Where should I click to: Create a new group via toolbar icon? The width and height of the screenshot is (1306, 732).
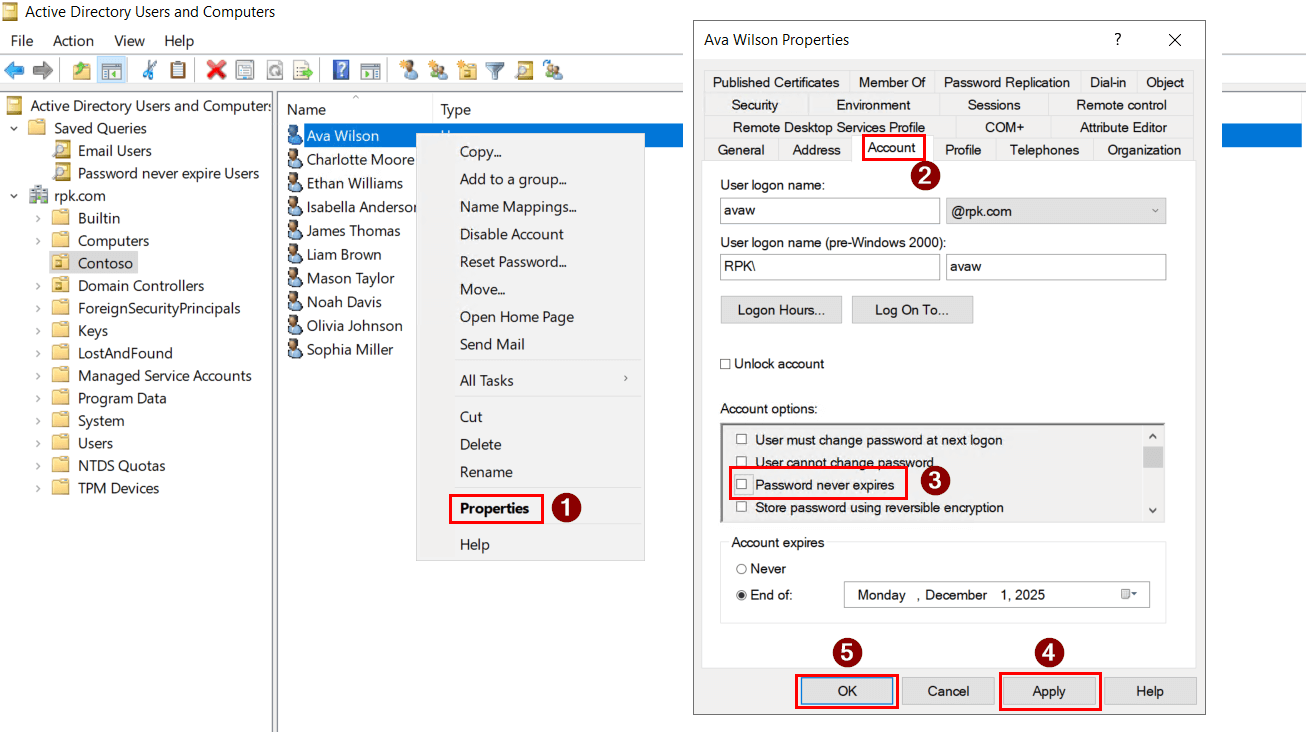click(437, 70)
